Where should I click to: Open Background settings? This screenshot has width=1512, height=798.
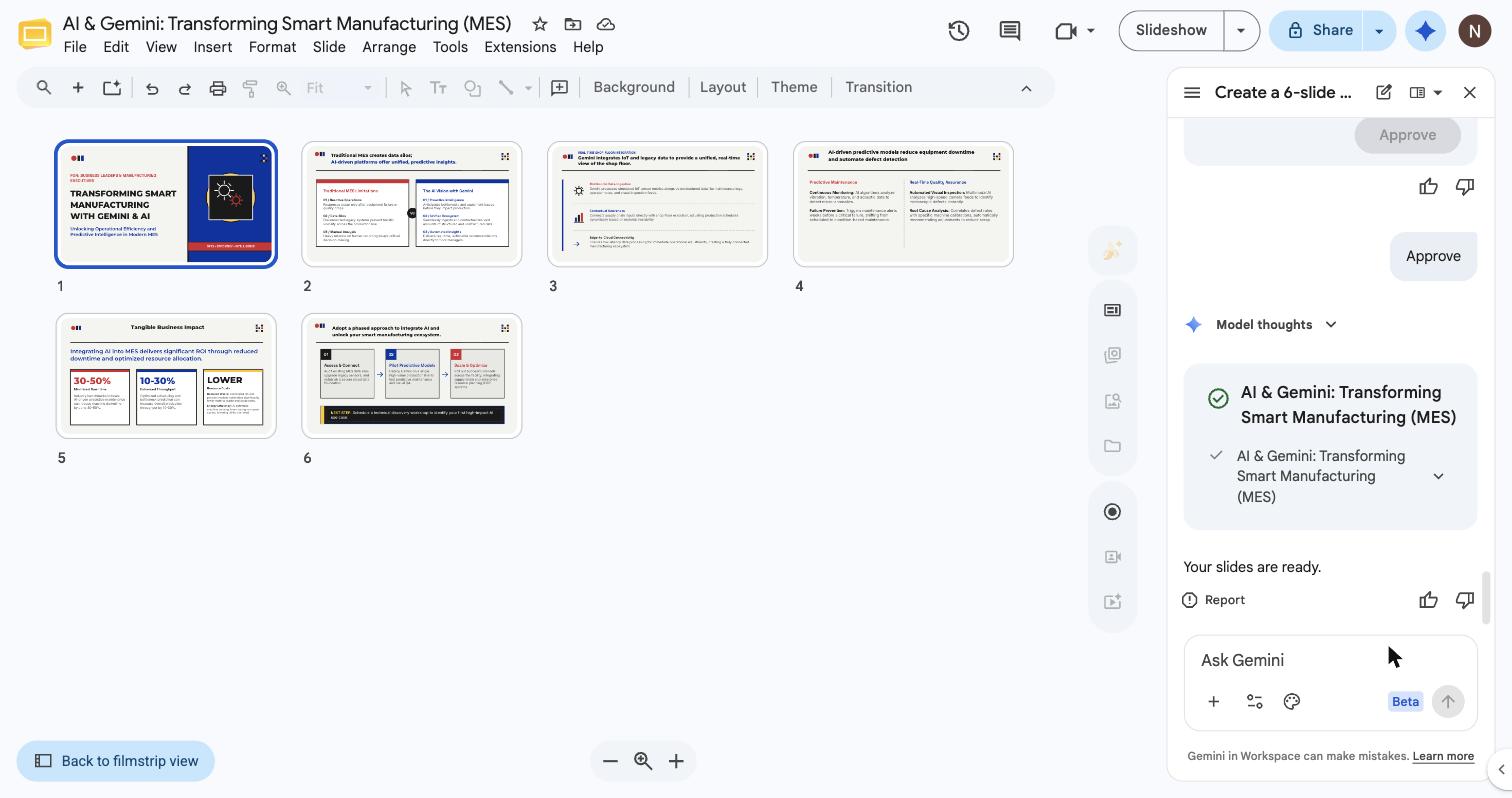tap(634, 88)
